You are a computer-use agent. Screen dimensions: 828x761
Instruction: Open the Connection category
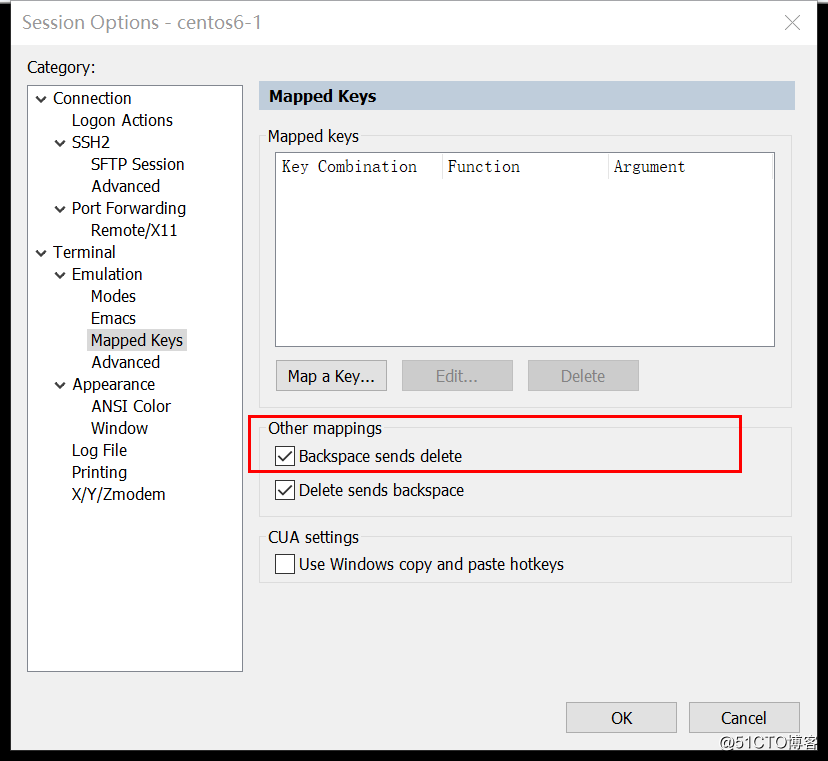tap(92, 98)
